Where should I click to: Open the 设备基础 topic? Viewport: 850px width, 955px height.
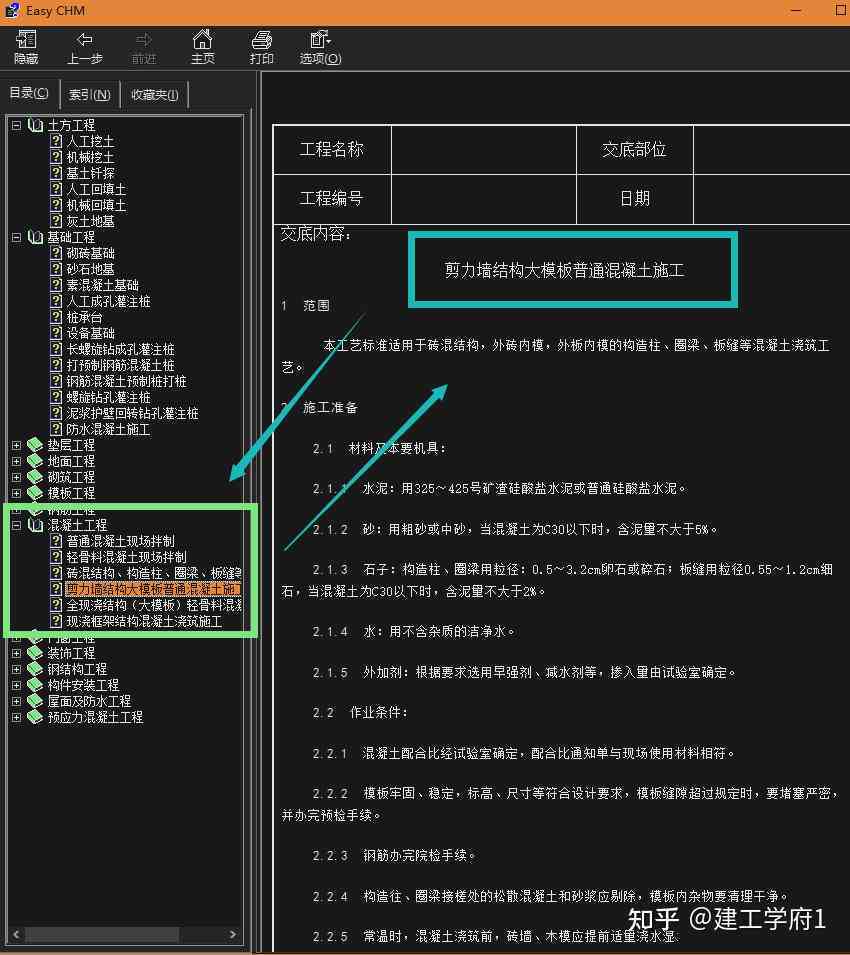point(90,333)
